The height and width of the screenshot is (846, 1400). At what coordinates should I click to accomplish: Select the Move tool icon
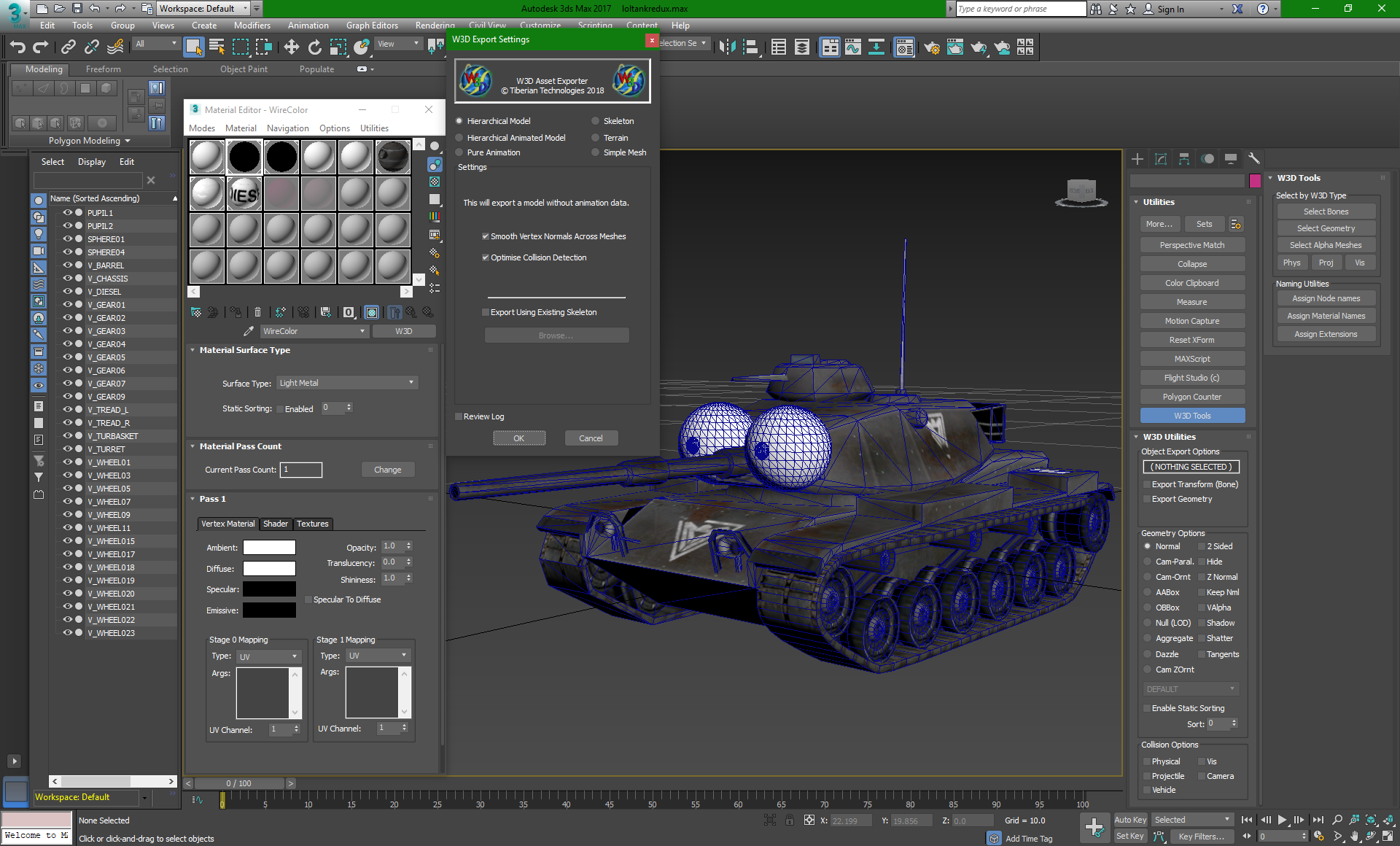pos(291,47)
